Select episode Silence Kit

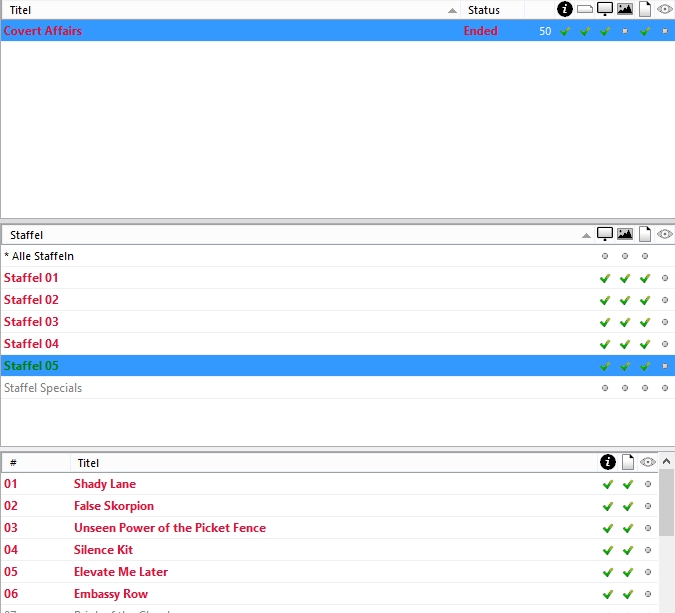coord(330,550)
